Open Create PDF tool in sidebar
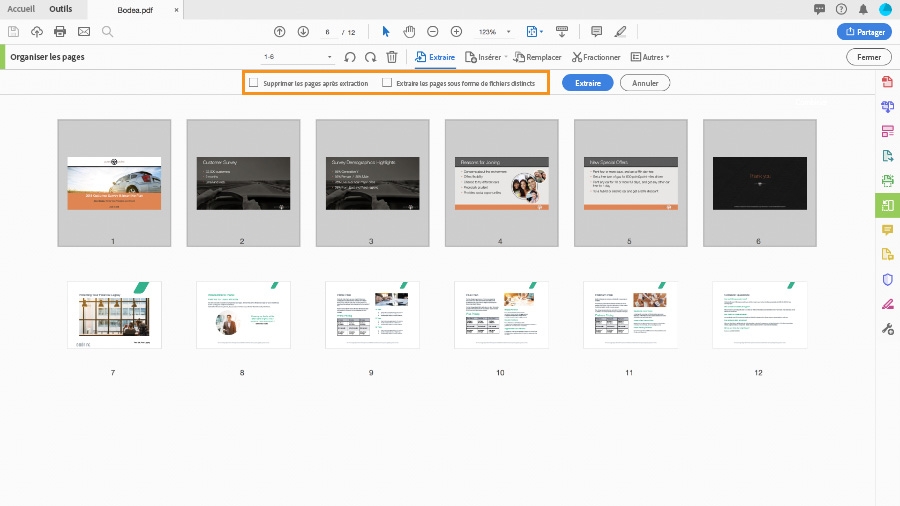 887,81
